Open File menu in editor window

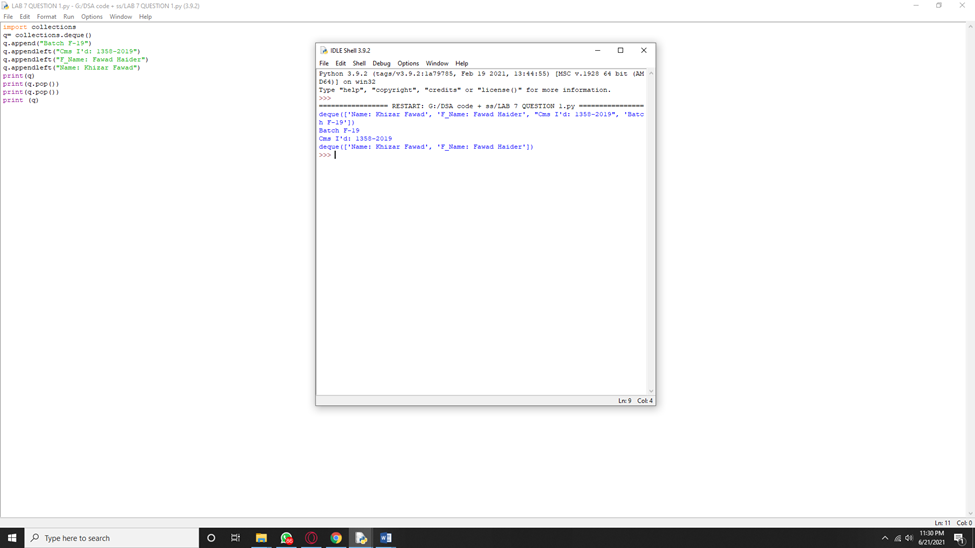pyautogui.click(x=8, y=17)
